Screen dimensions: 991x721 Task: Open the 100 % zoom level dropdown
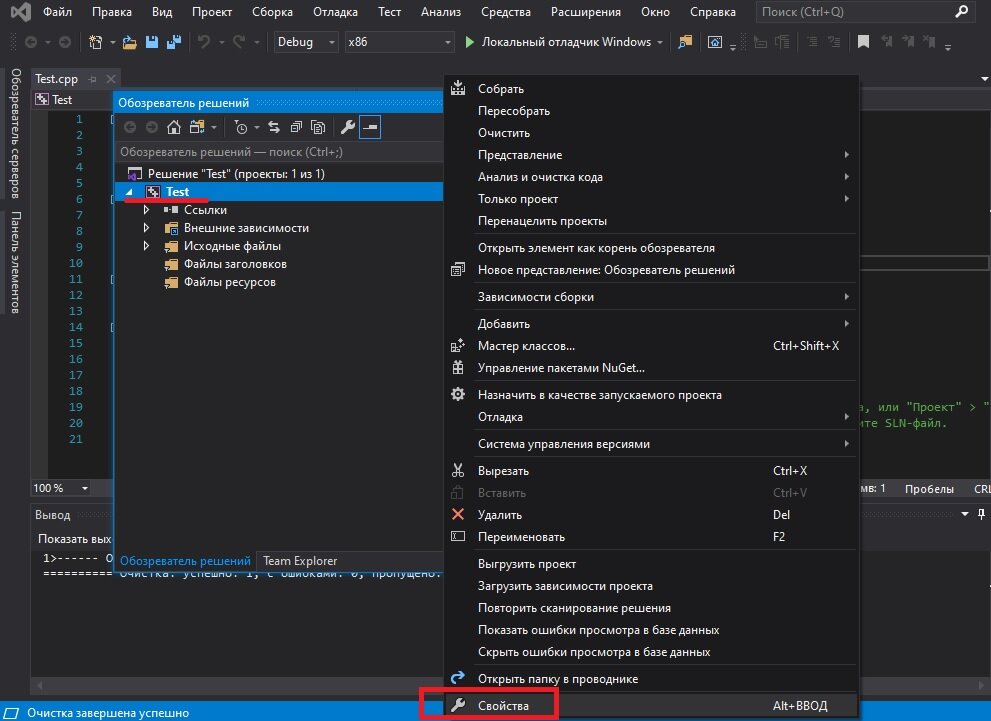tap(60, 488)
